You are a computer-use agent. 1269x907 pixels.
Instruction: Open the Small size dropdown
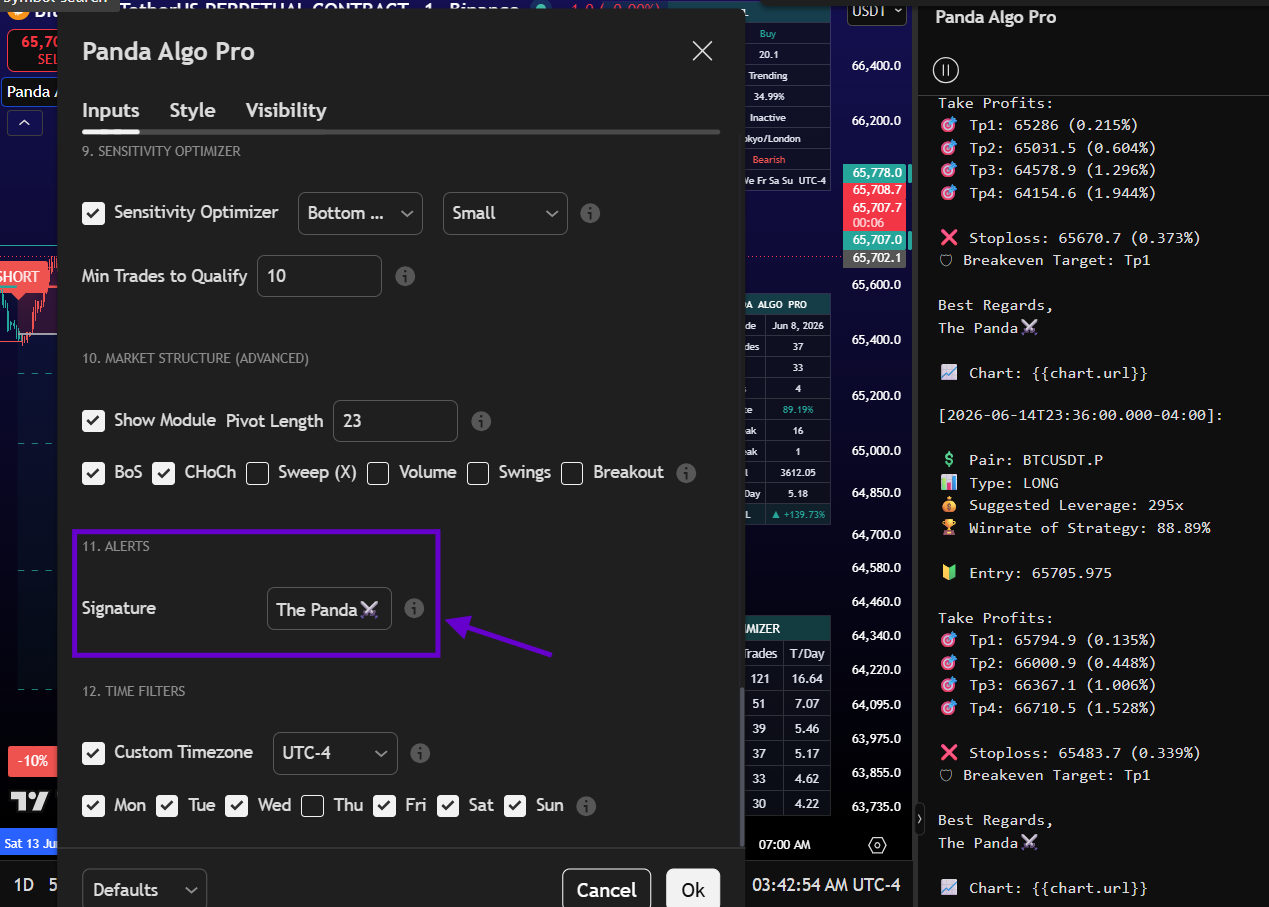click(x=505, y=213)
